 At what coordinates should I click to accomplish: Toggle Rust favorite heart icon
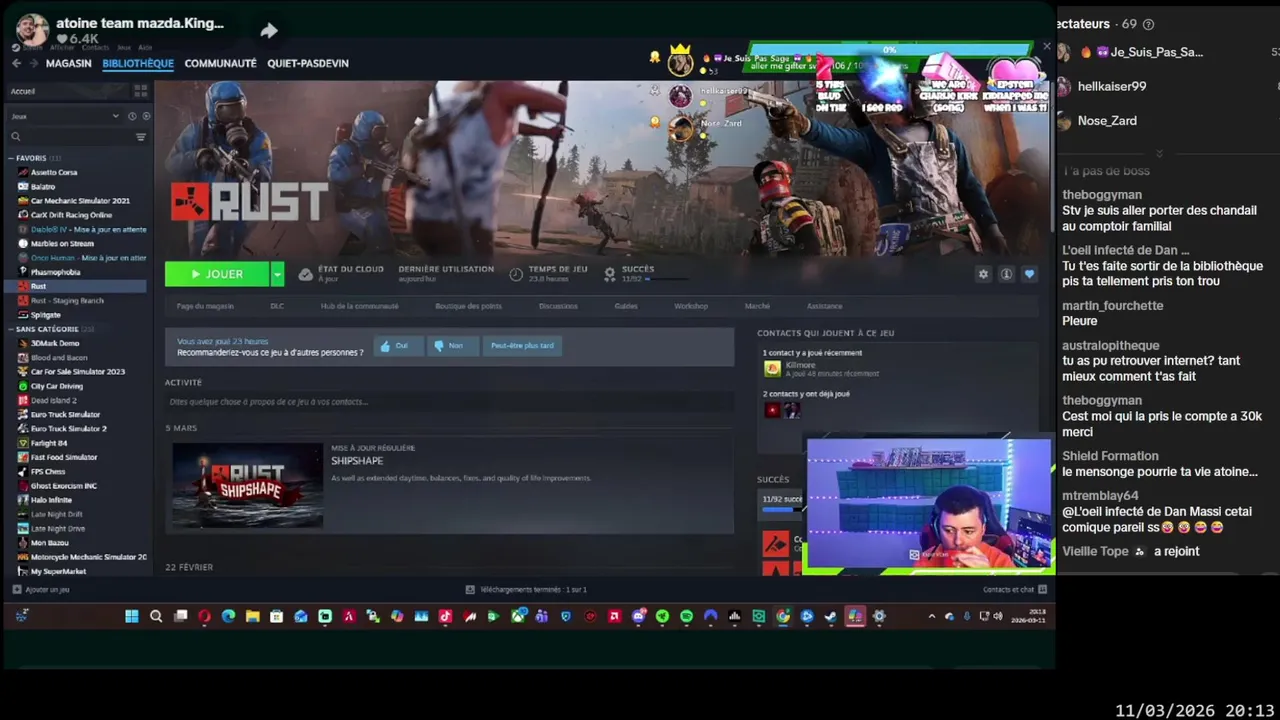(1029, 274)
